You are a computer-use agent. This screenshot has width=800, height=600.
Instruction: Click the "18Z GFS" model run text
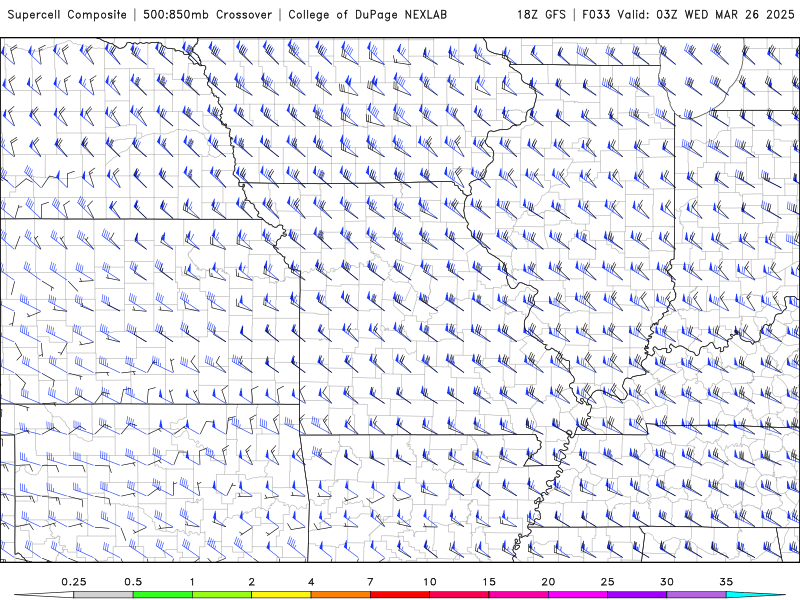(541, 15)
